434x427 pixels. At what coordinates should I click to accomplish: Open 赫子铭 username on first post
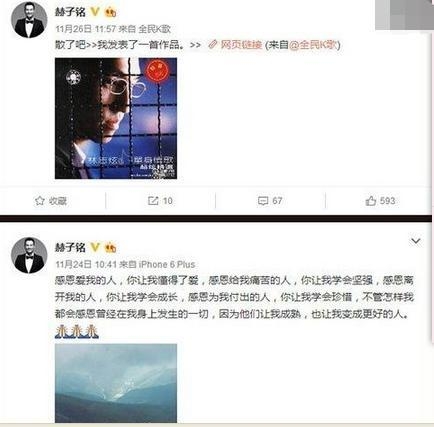(70, 12)
